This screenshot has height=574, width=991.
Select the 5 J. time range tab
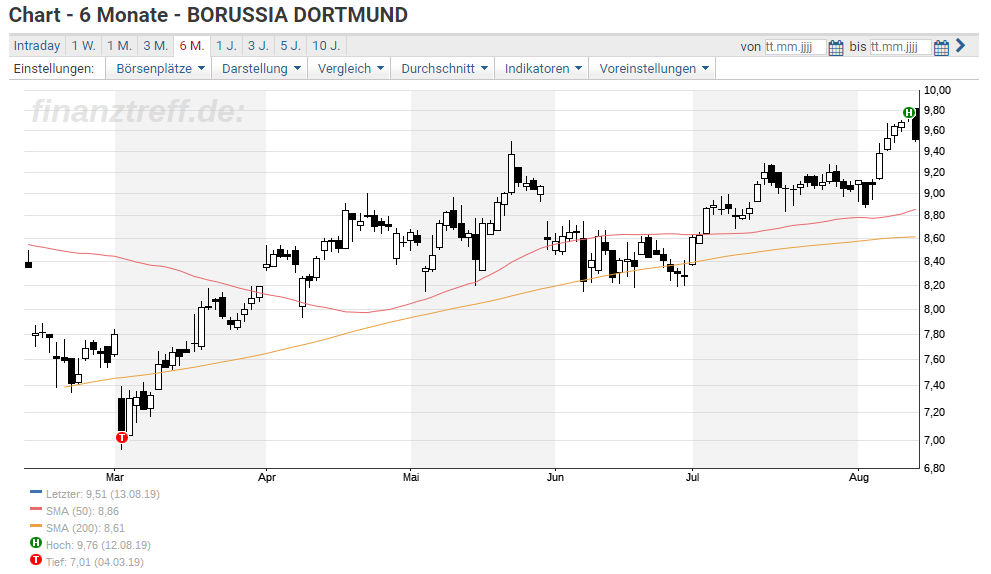click(x=291, y=46)
